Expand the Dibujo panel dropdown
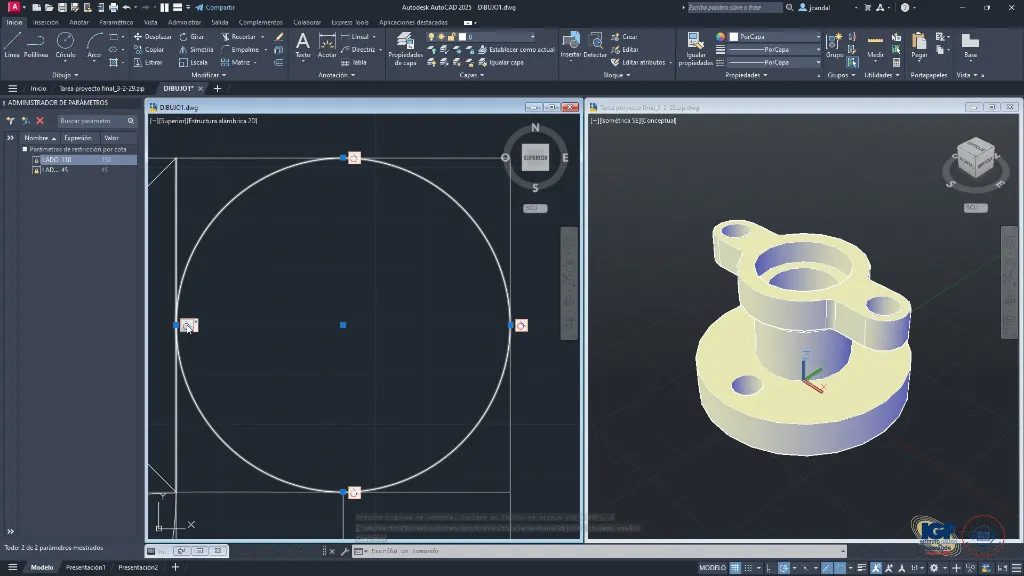The image size is (1024, 576). click(x=65, y=75)
